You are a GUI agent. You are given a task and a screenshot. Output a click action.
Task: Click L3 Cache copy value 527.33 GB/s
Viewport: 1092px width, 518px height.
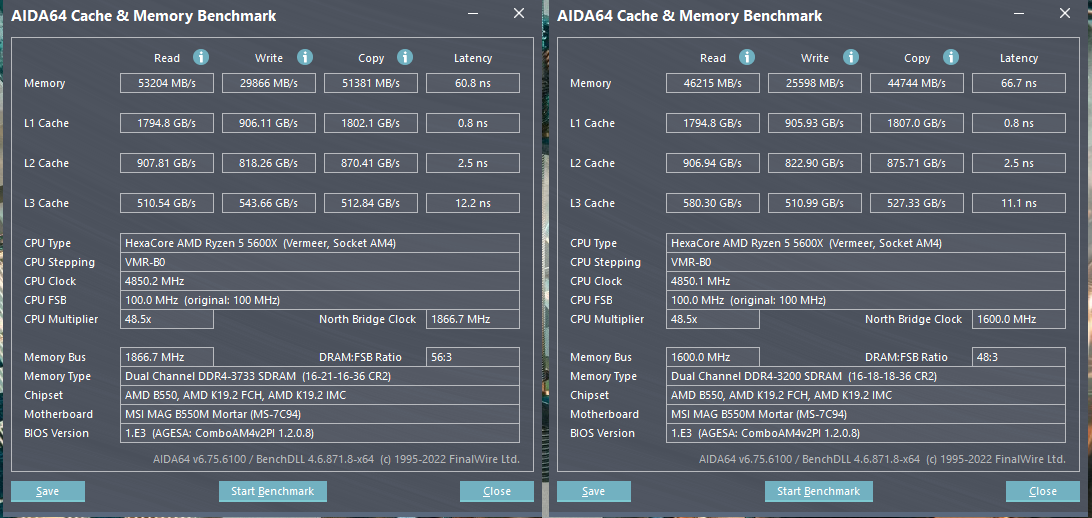pos(916,203)
